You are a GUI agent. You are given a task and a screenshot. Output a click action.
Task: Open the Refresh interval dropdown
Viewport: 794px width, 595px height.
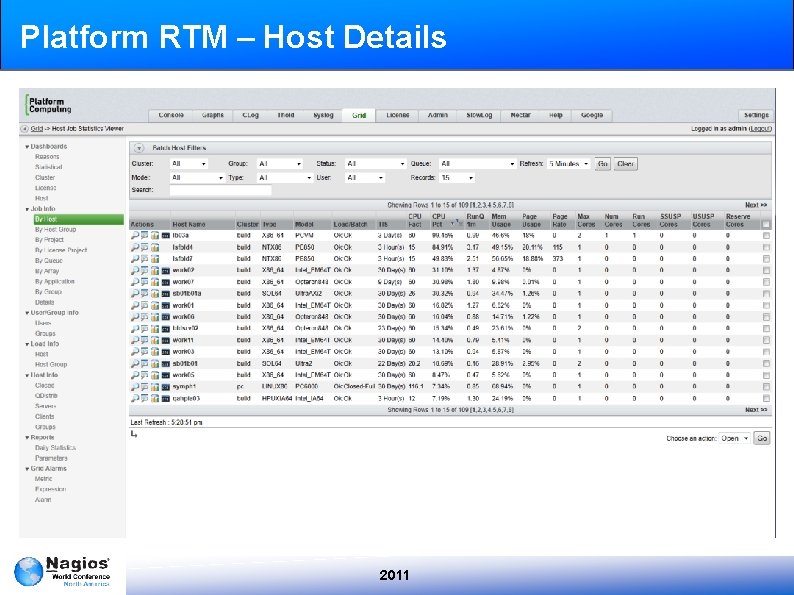coord(569,164)
